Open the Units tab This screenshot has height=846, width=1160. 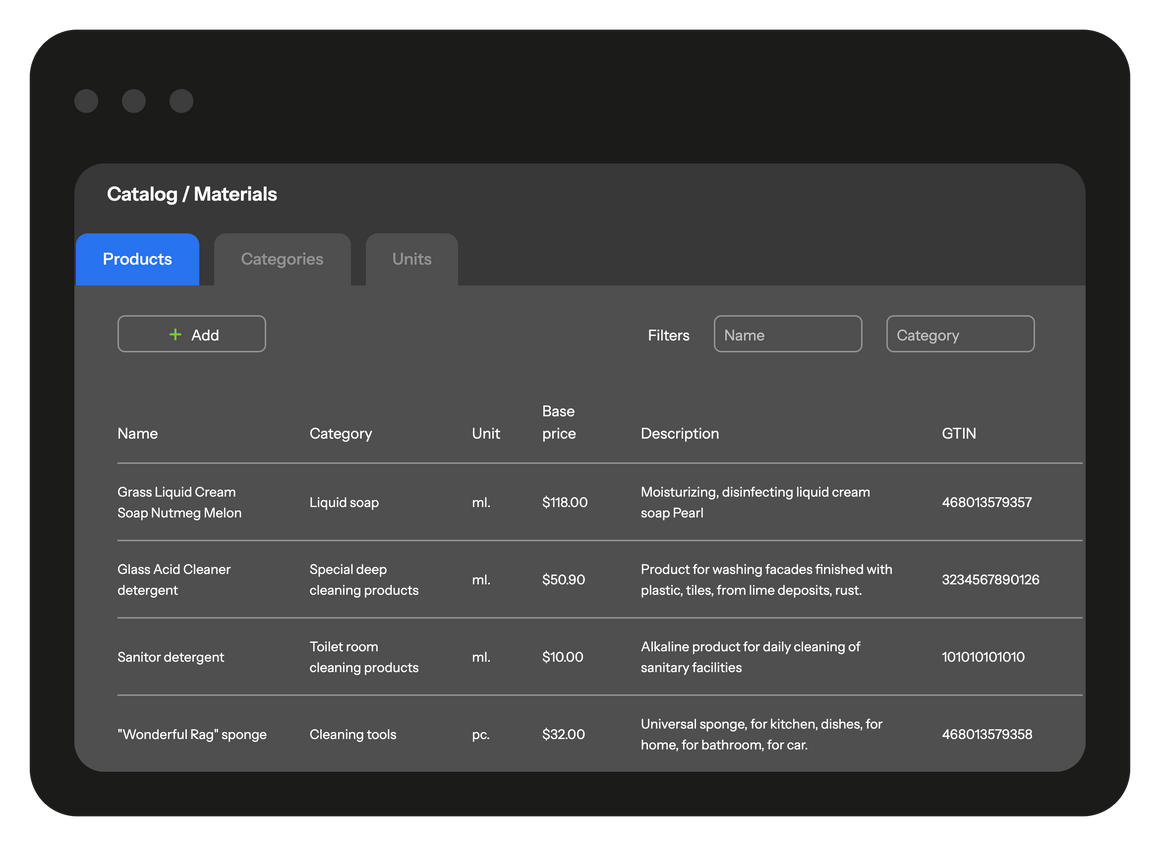411,260
